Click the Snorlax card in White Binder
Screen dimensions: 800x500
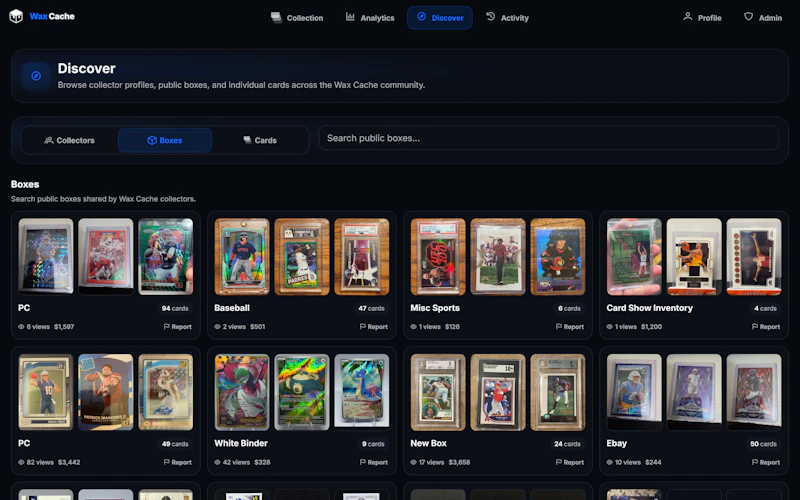302,392
